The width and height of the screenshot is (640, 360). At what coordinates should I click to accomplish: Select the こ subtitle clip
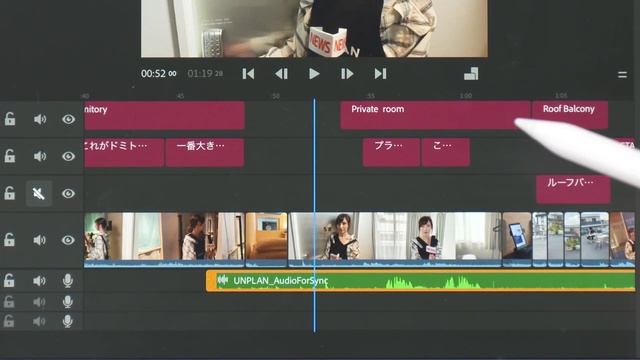[x=446, y=153]
